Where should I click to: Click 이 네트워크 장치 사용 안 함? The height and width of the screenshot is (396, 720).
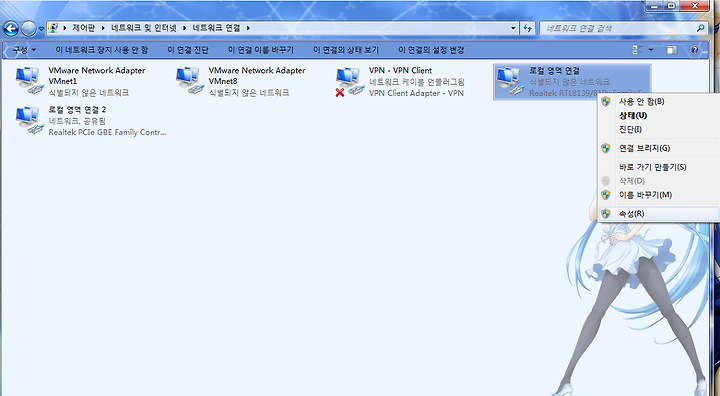pyautogui.click(x=101, y=50)
